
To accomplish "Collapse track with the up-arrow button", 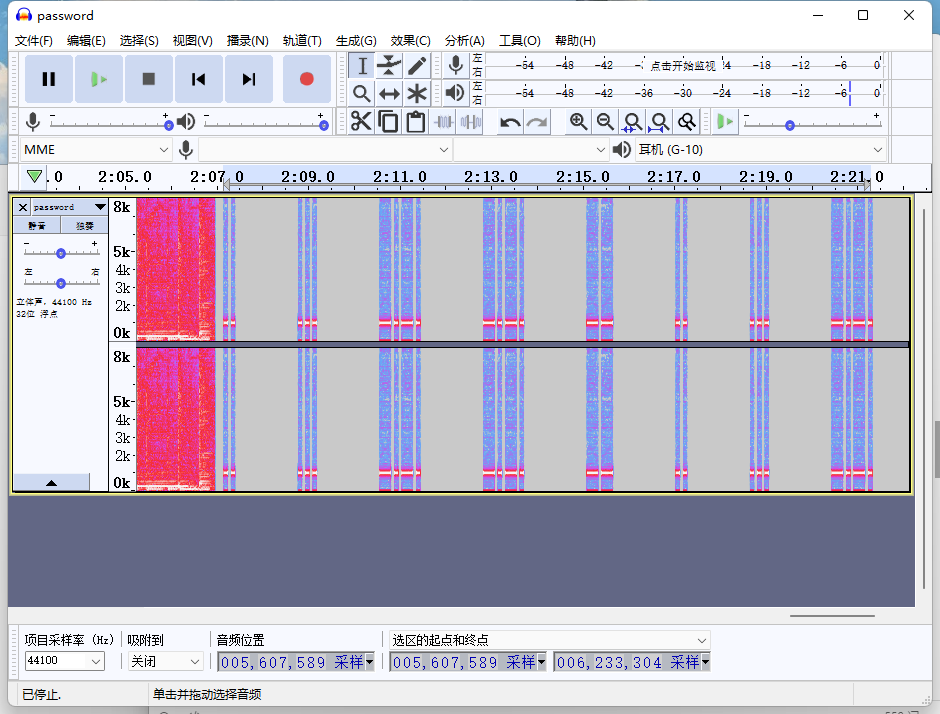I will (52, 482).
